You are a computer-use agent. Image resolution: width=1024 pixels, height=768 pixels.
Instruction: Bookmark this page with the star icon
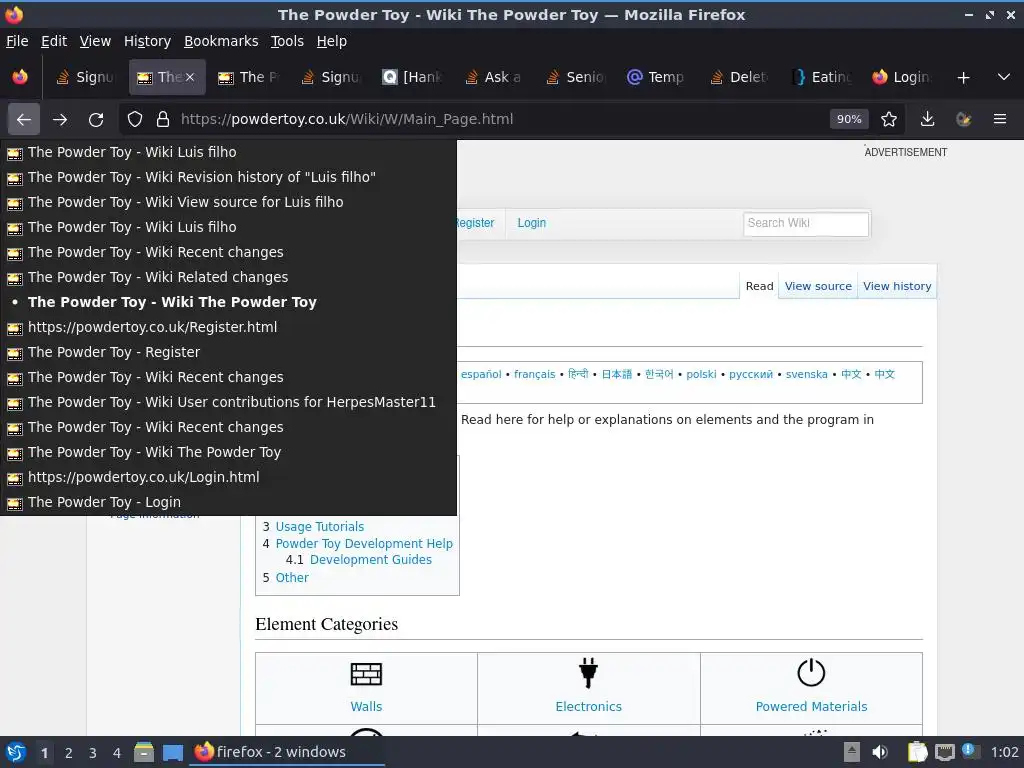(889, 119)
